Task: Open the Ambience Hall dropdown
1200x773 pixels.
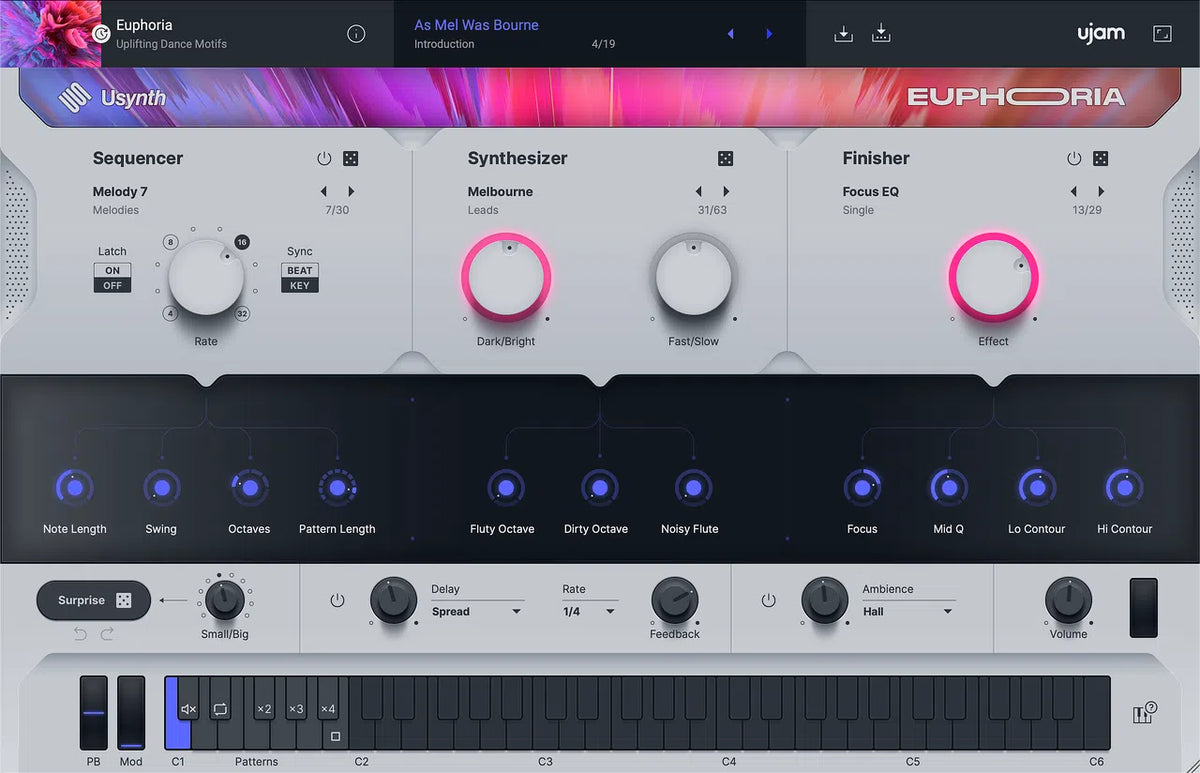Action: (x=905, y=611)
